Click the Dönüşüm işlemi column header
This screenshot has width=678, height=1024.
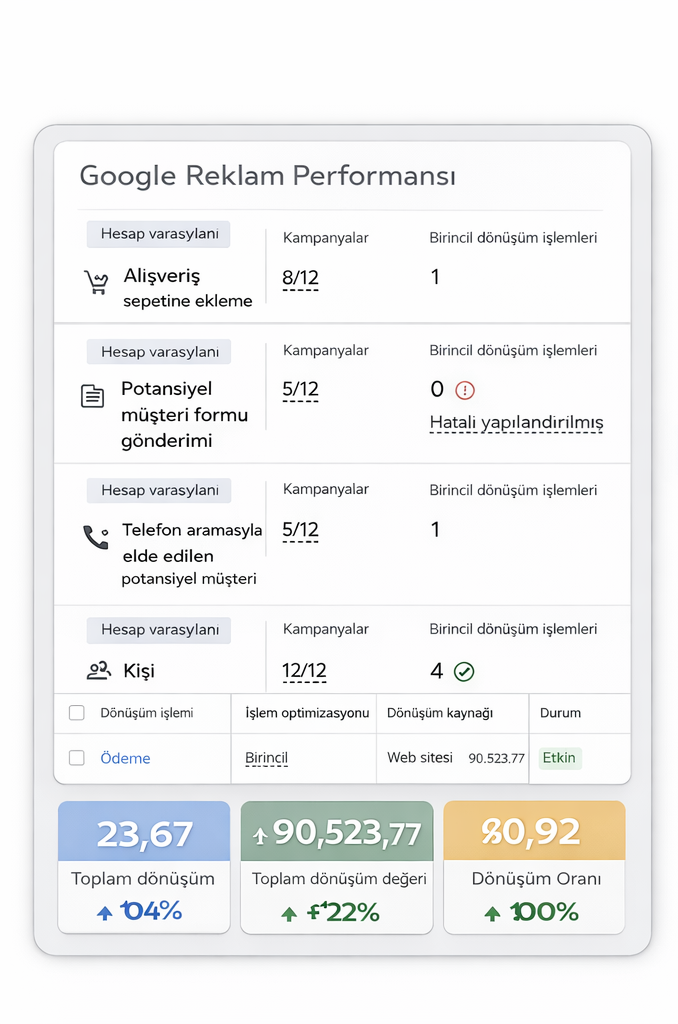point(146,712)
